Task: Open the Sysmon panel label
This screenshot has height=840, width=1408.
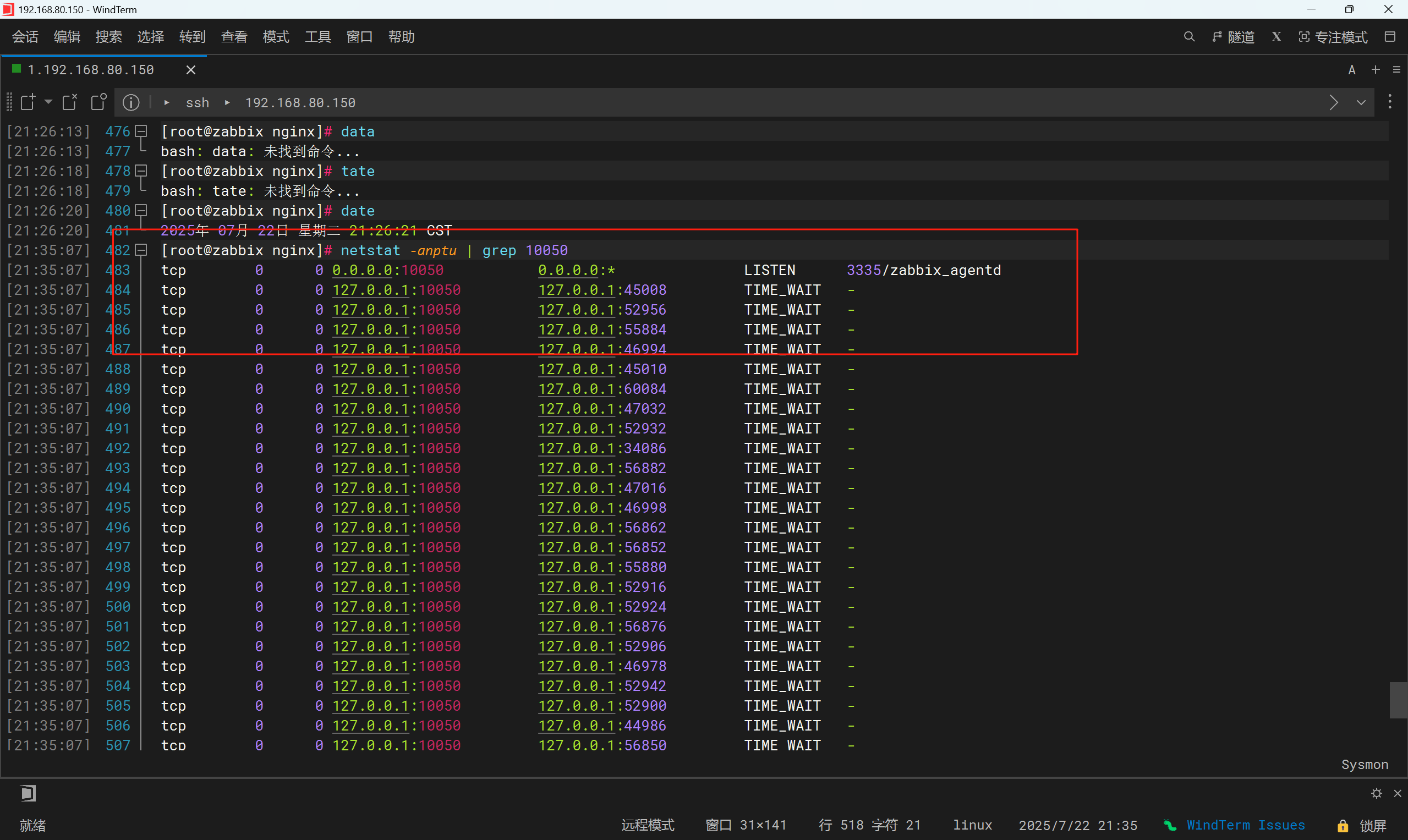Action: pyautogui.click(x=1365, y=764)
